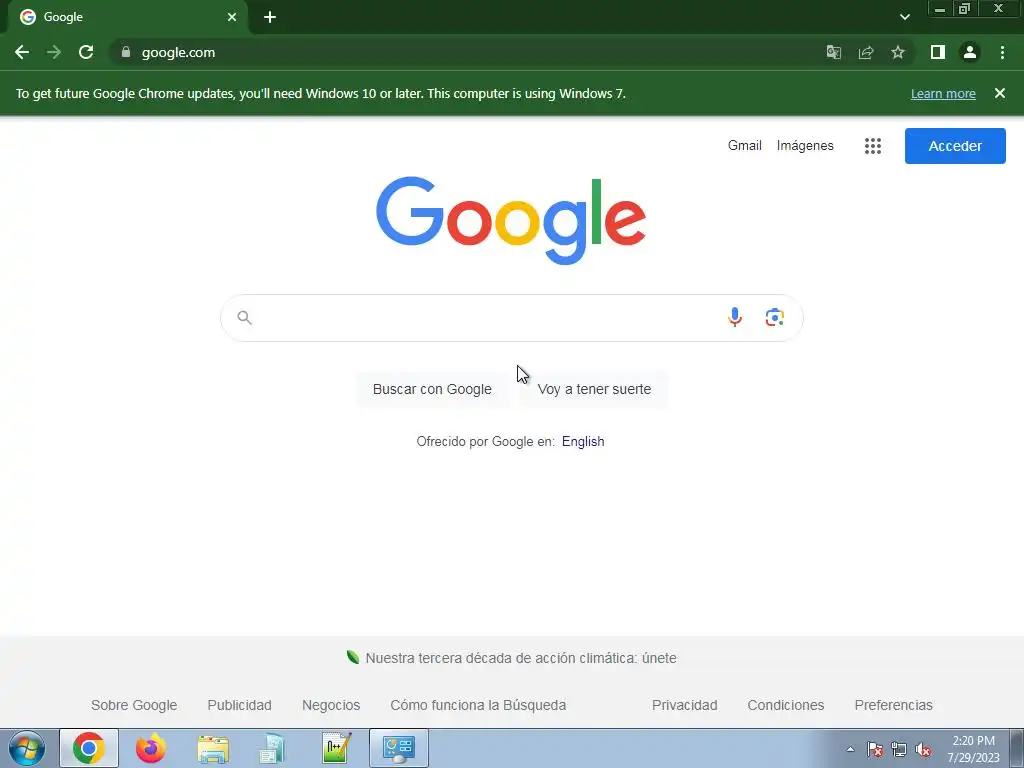Expand the tab search dropdown arrow
This screenshot has width=1024, height=768.
click(x=904, y=17)
